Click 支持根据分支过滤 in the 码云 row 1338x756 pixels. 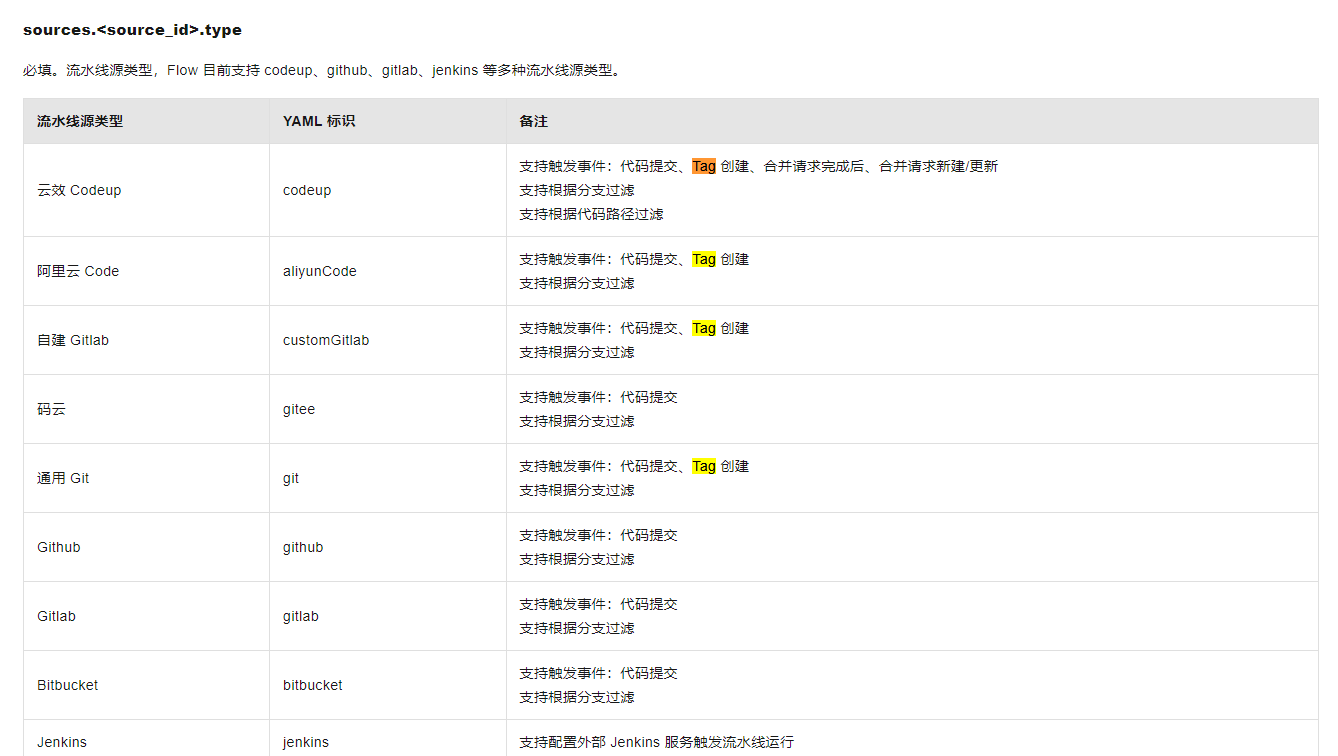pos(577,421)
